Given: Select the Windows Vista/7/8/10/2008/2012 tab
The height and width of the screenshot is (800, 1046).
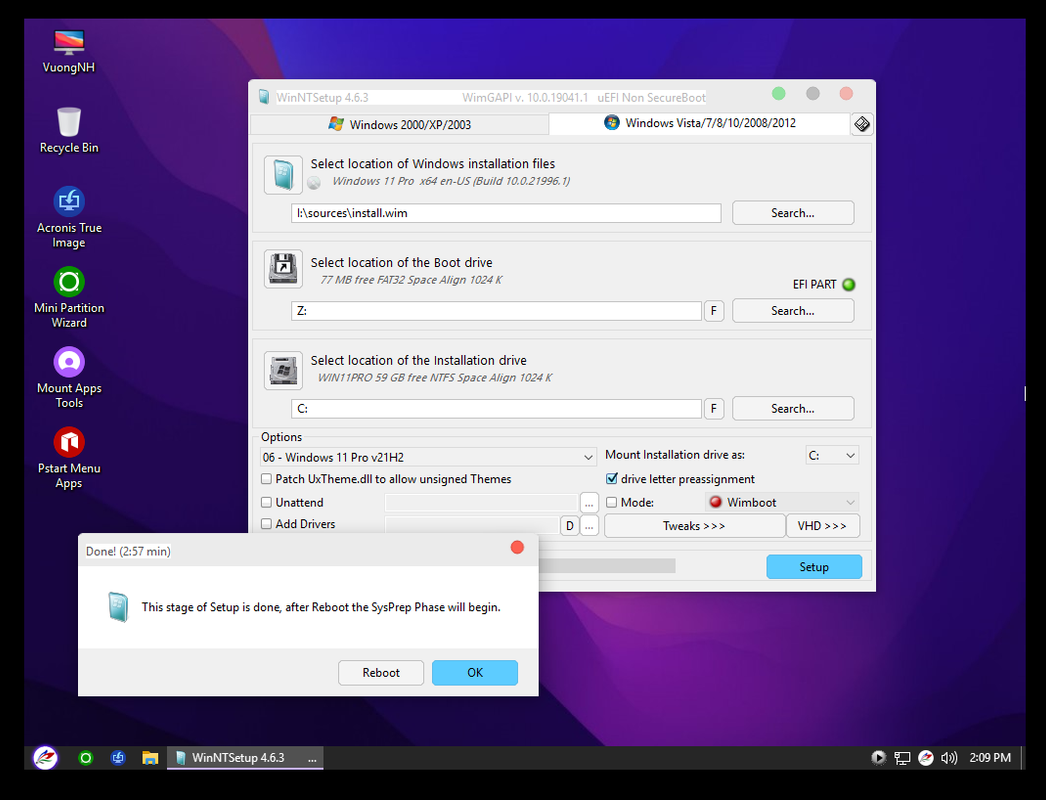Looking at the screenshot, I should point(699,123).
